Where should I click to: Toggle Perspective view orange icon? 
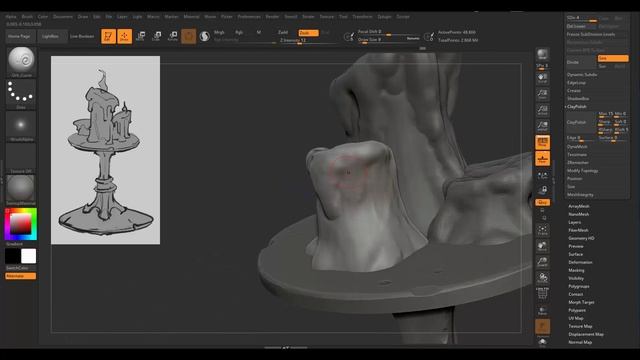542,142
